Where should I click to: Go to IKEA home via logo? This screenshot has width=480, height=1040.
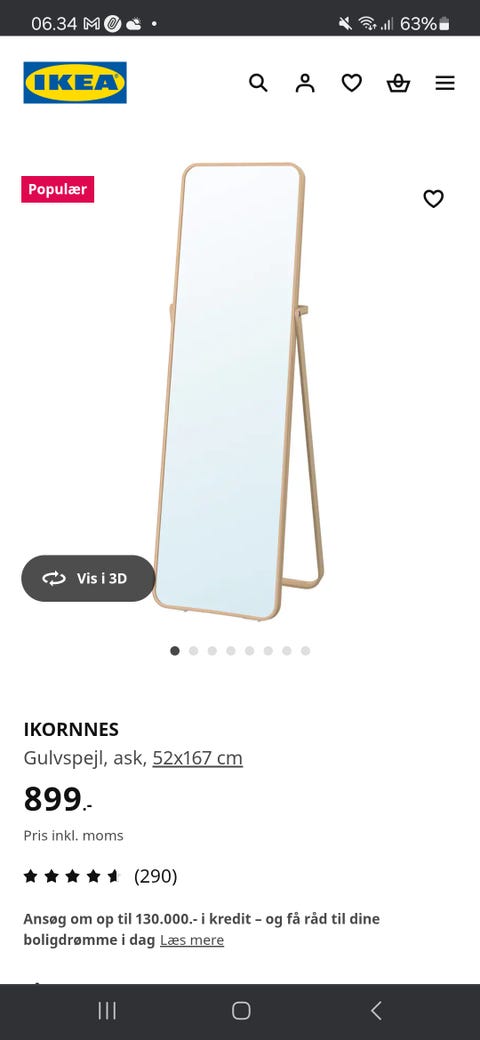[75, 83]
